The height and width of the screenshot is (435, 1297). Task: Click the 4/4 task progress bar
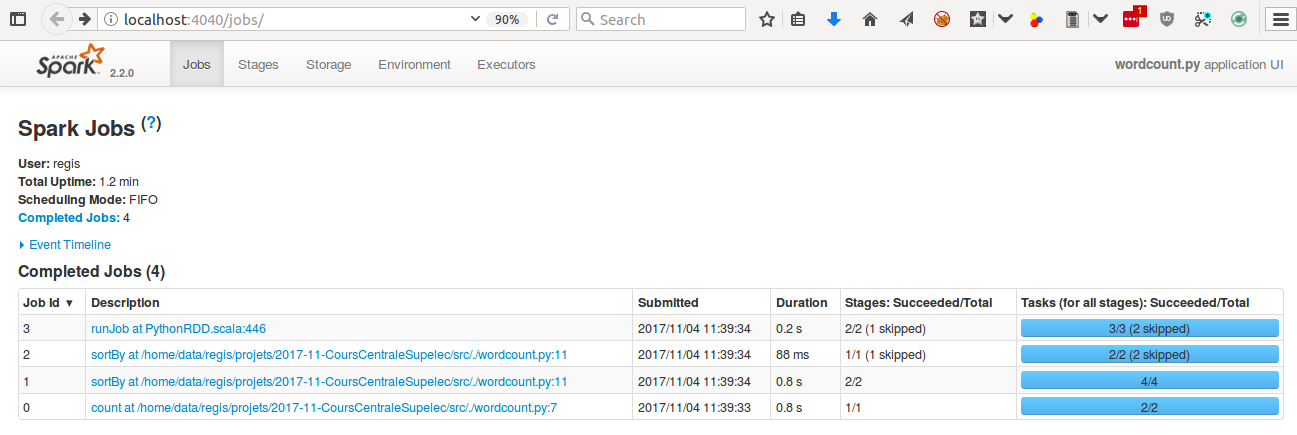point(1149,380)
